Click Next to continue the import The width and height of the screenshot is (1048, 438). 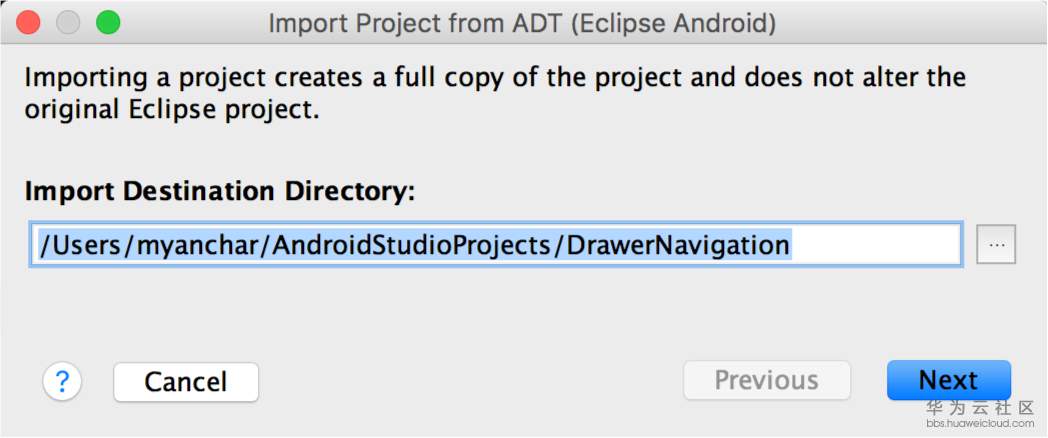point(948,381)
